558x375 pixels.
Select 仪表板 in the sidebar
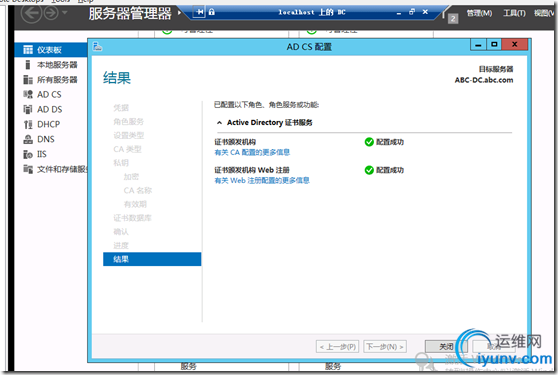(51, 50)
